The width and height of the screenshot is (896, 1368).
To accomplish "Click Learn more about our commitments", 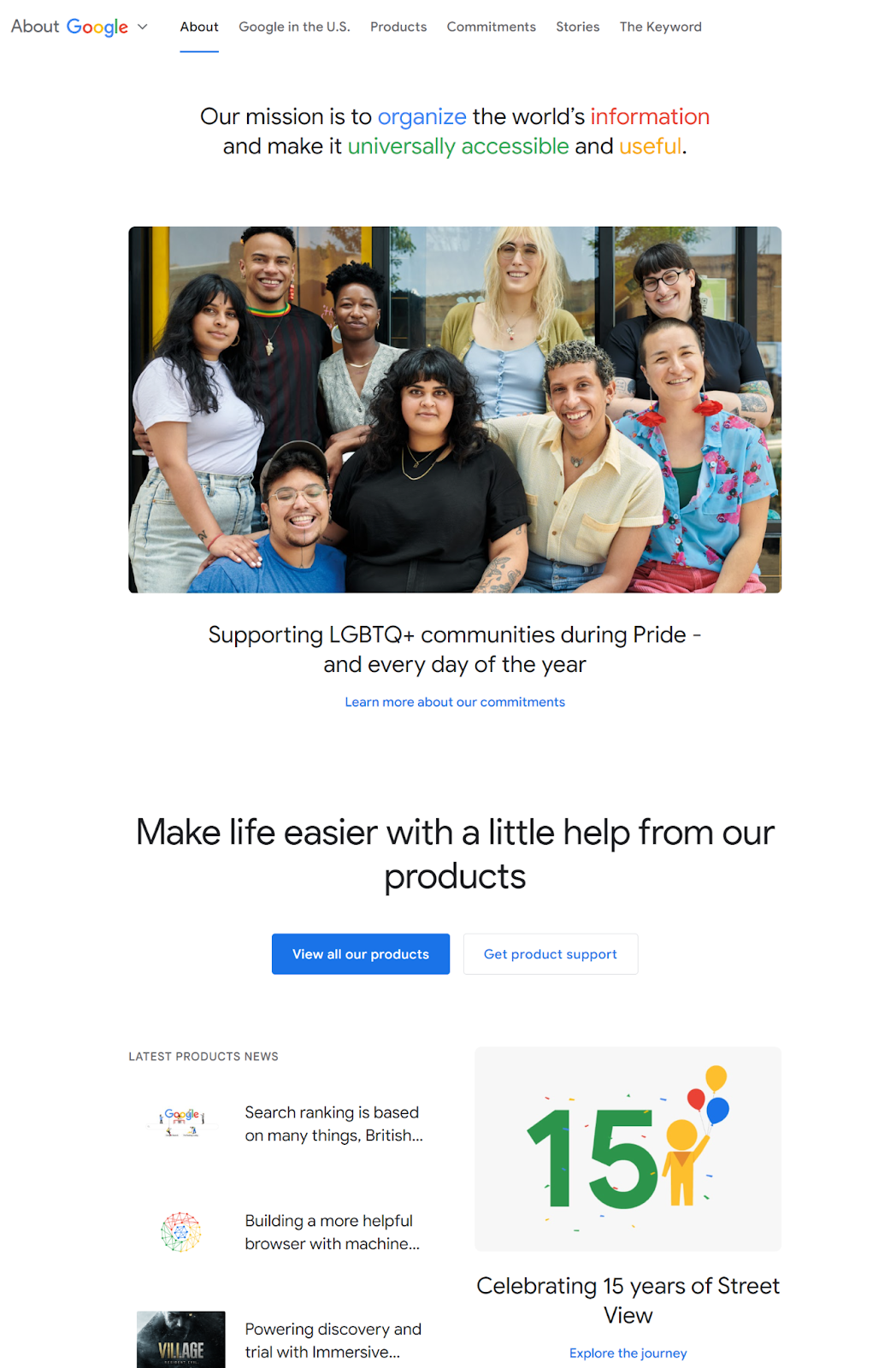I will click(455, 702).
